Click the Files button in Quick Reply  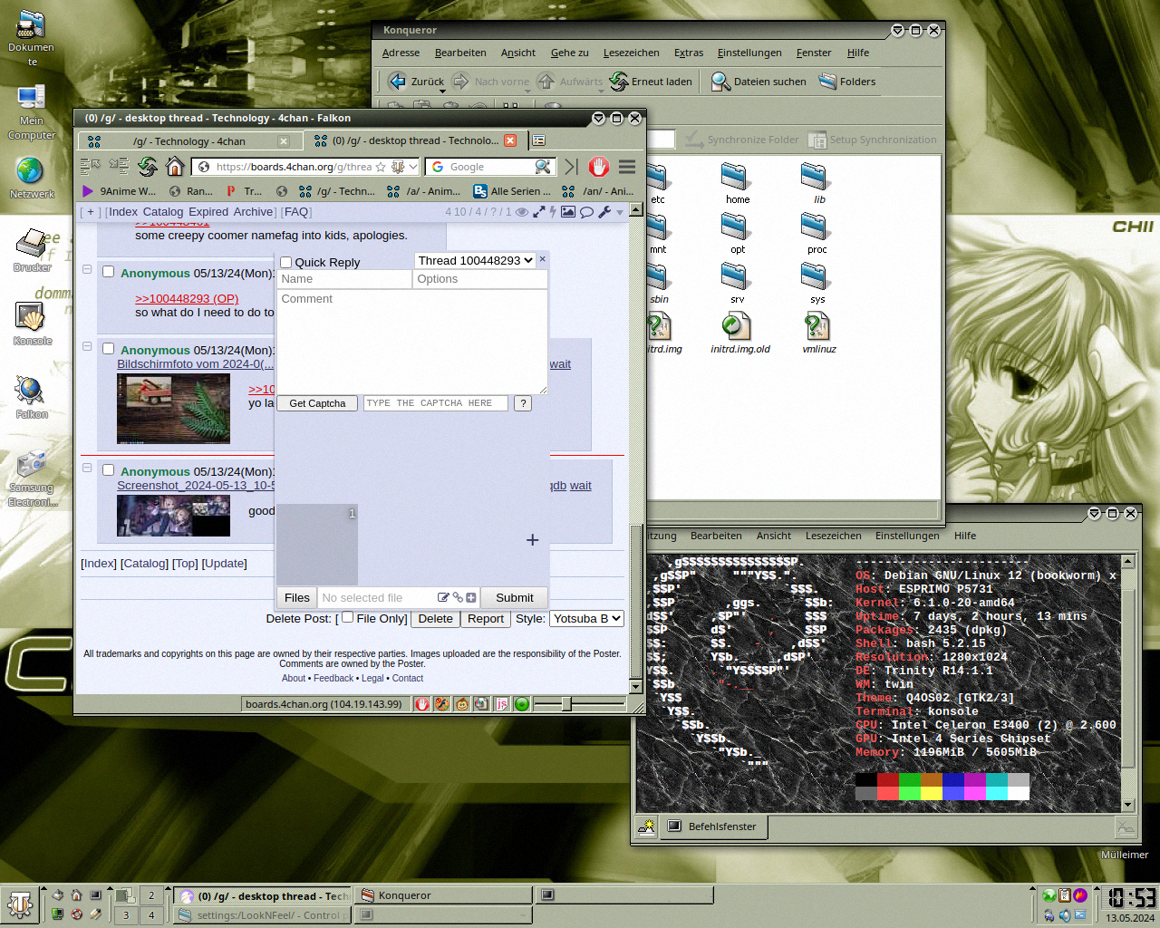pyautogui.click(x=297, y=598)
